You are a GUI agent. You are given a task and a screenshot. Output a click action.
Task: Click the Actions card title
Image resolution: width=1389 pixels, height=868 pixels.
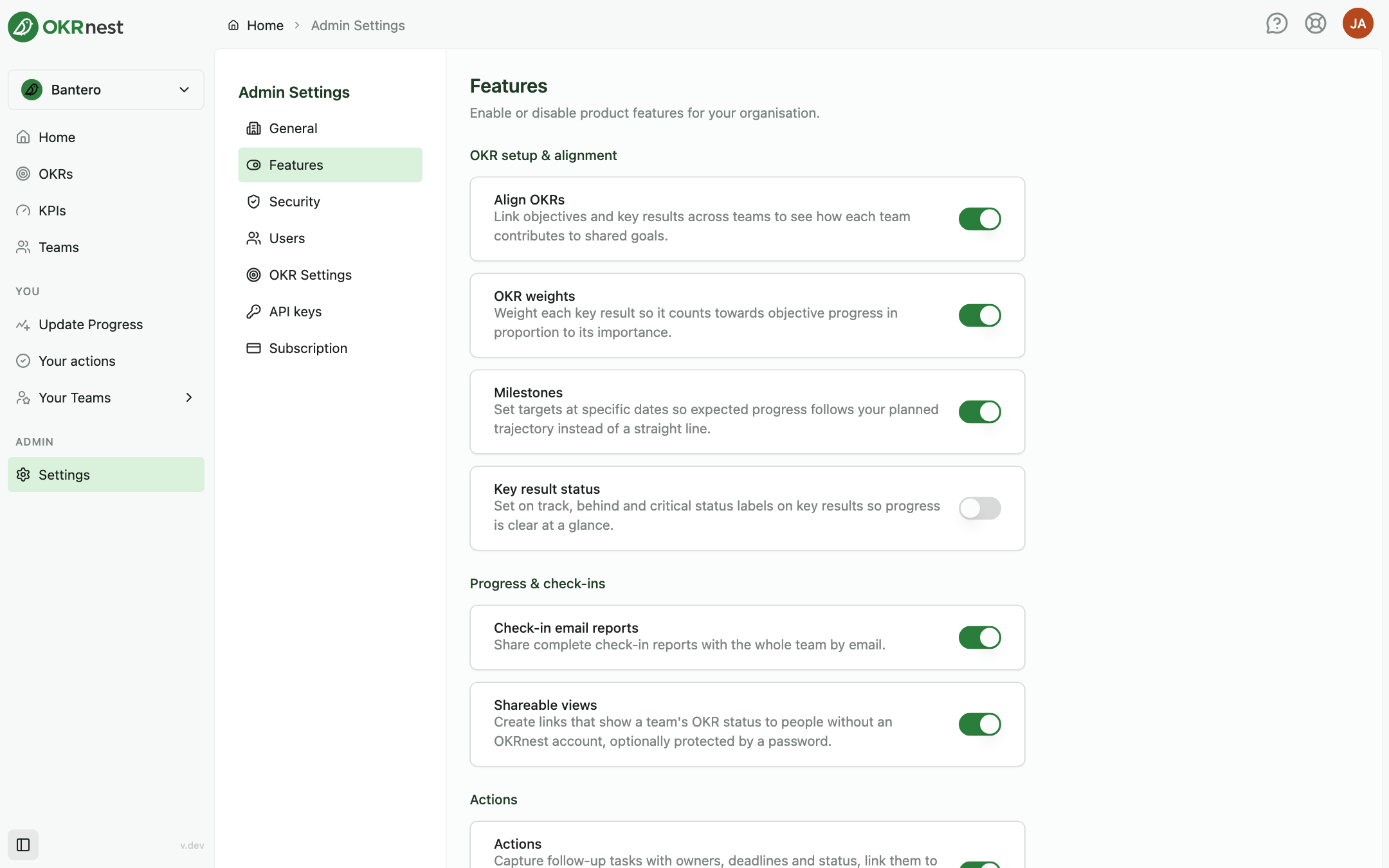(x=518, y=844)
